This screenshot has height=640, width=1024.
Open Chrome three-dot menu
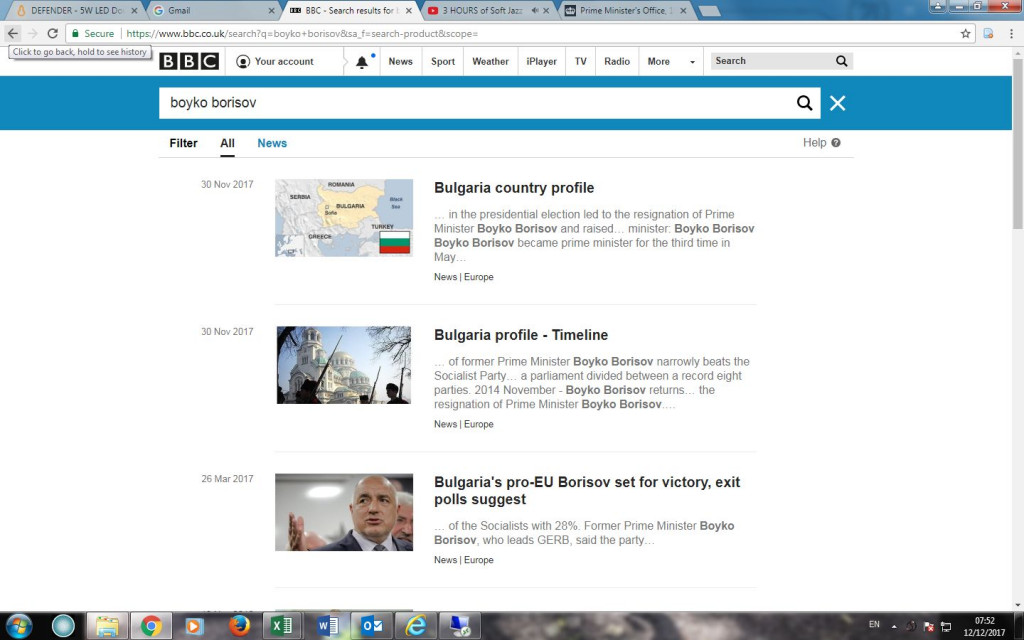[1011, 33]
